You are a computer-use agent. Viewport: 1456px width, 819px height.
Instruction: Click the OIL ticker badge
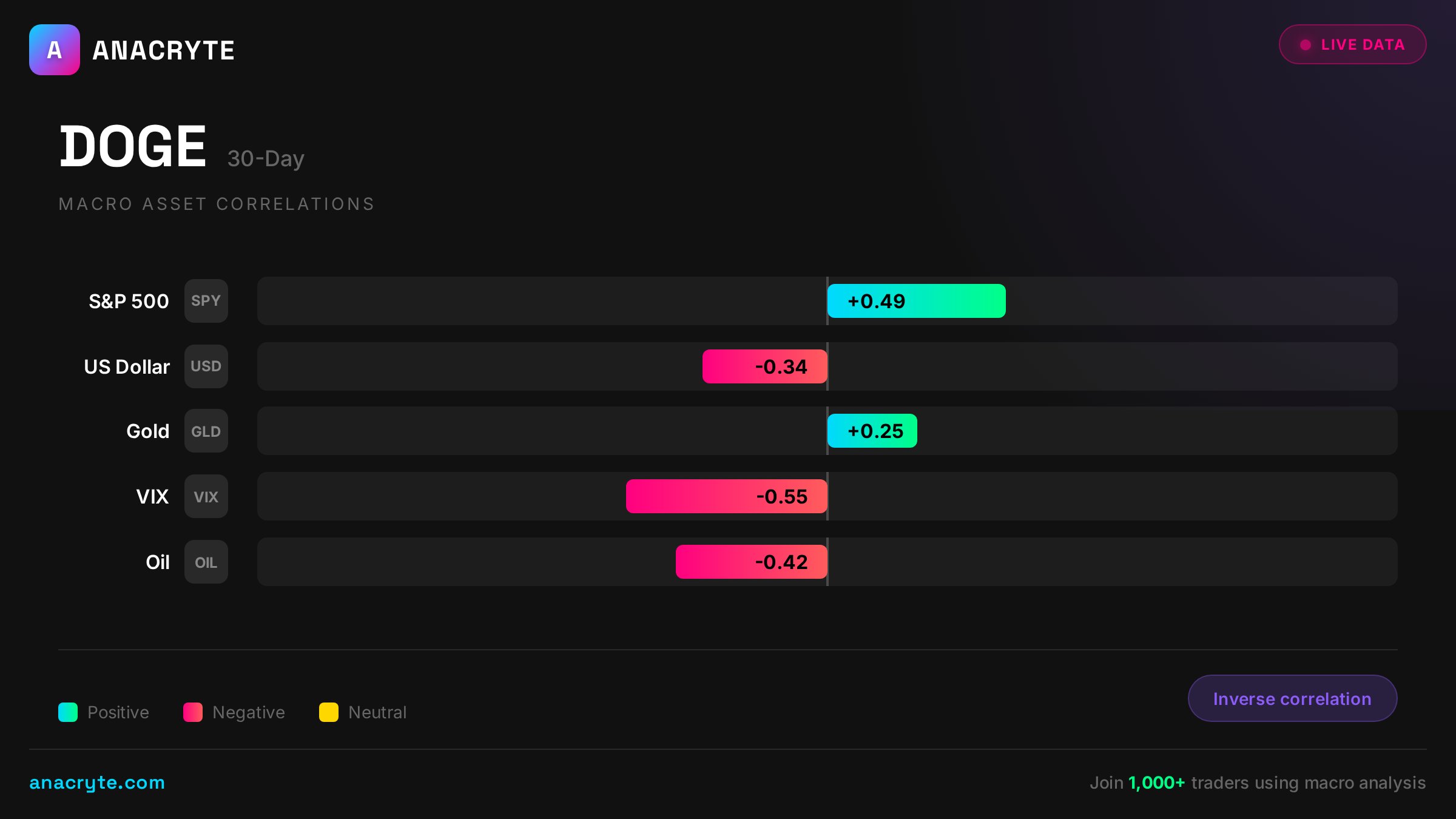pyautogui.click(x=206, y=562)
